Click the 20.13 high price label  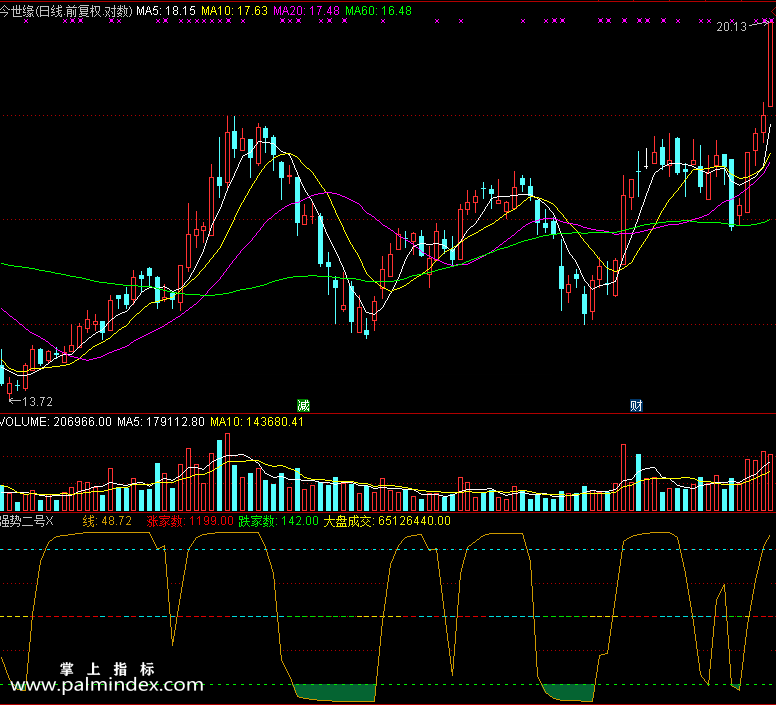coord(731,27)
